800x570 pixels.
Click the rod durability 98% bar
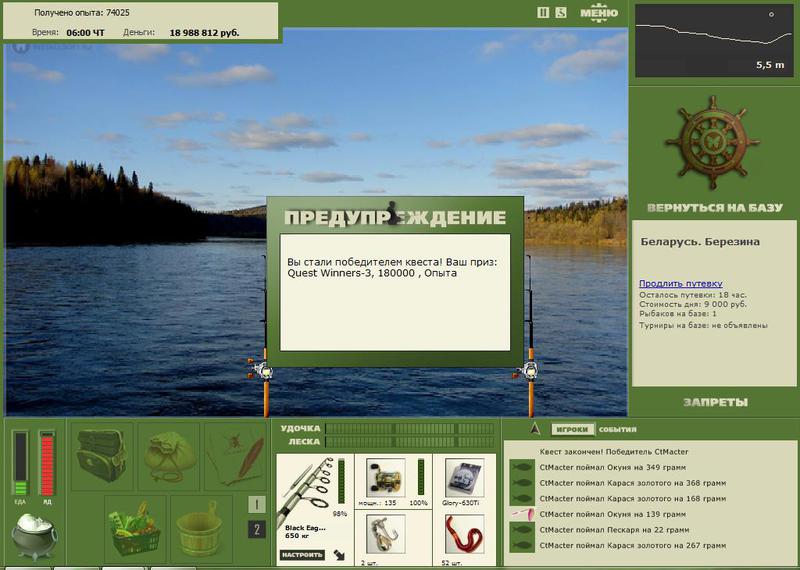tap(341, 481)
